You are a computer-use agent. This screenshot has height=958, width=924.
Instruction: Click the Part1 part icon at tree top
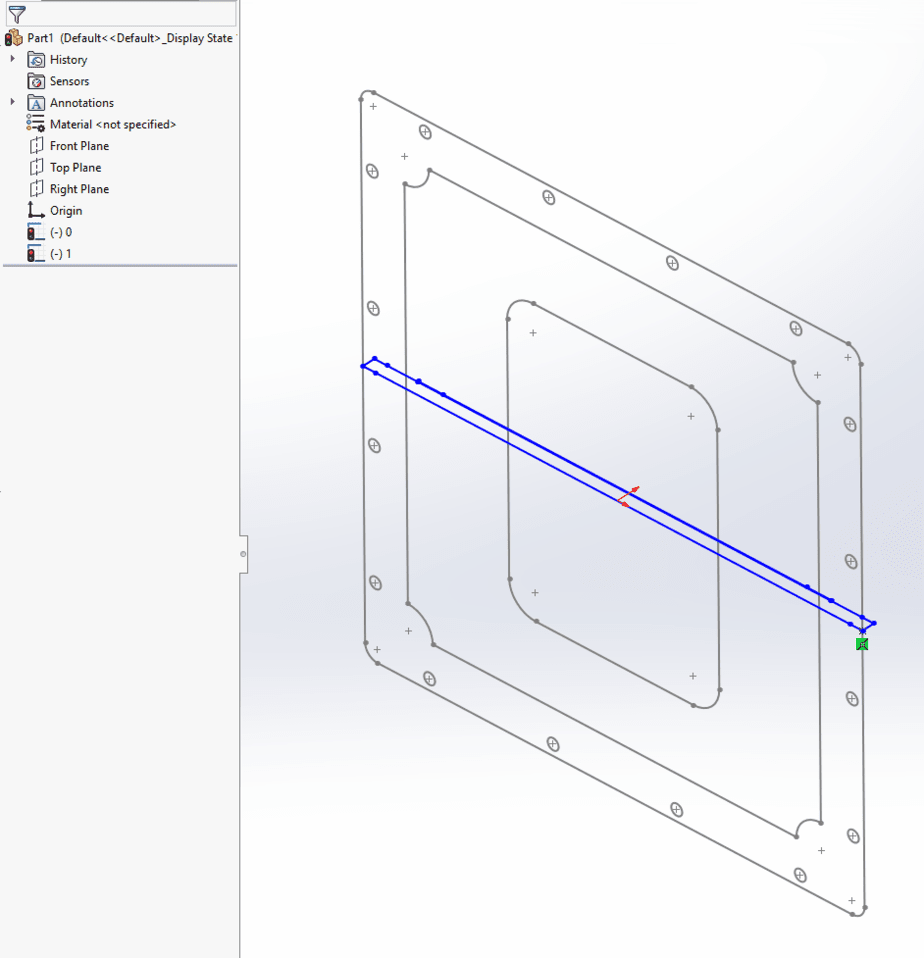[x=13, y=37]
